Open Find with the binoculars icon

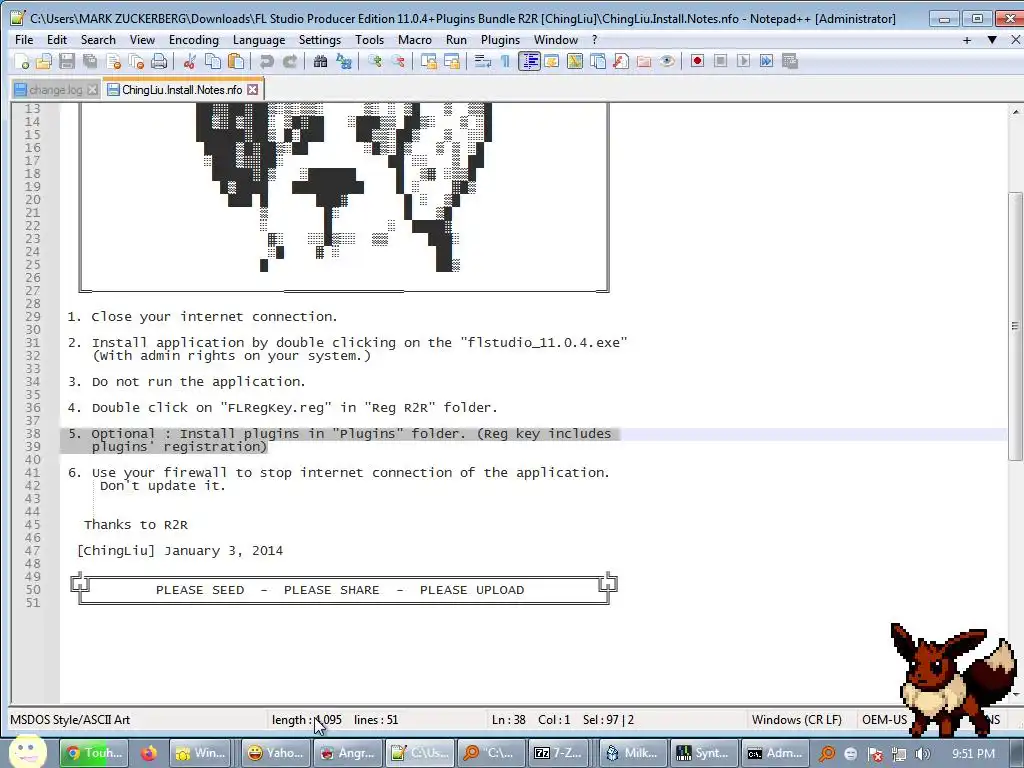320,61
